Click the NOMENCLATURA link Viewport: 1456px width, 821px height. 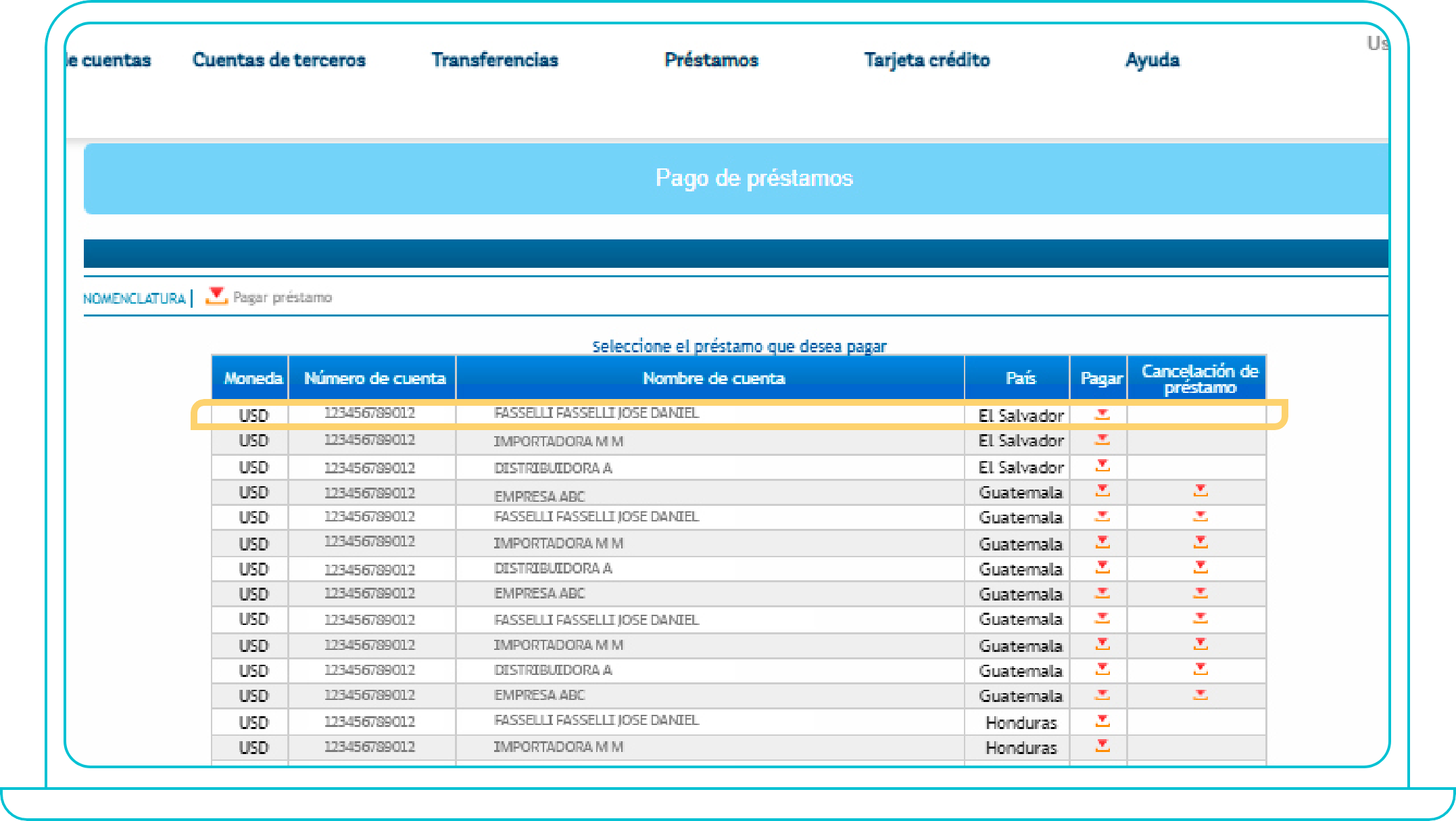point(134,298)
